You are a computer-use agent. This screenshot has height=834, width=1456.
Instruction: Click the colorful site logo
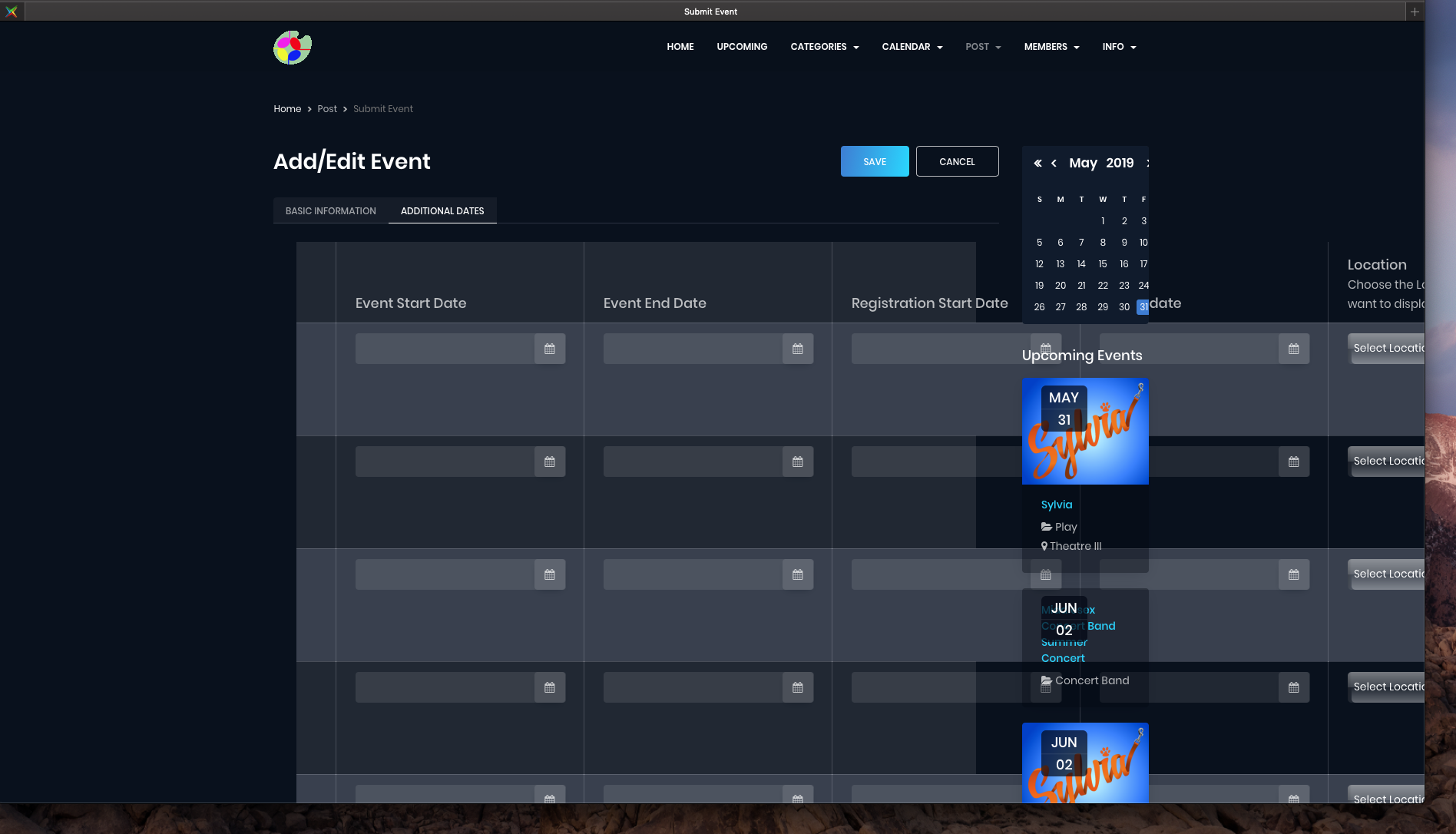click(293, 48)
